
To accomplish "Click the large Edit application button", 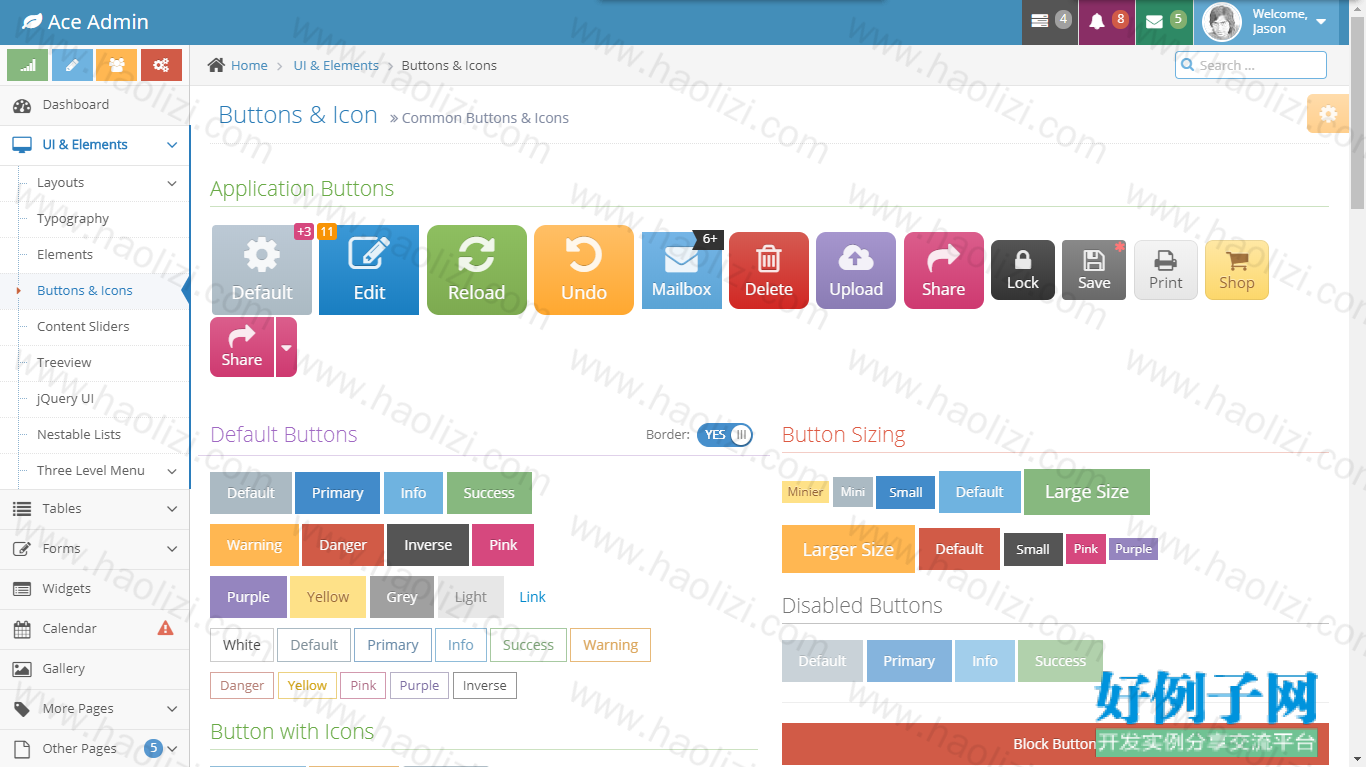I will 369,270.
